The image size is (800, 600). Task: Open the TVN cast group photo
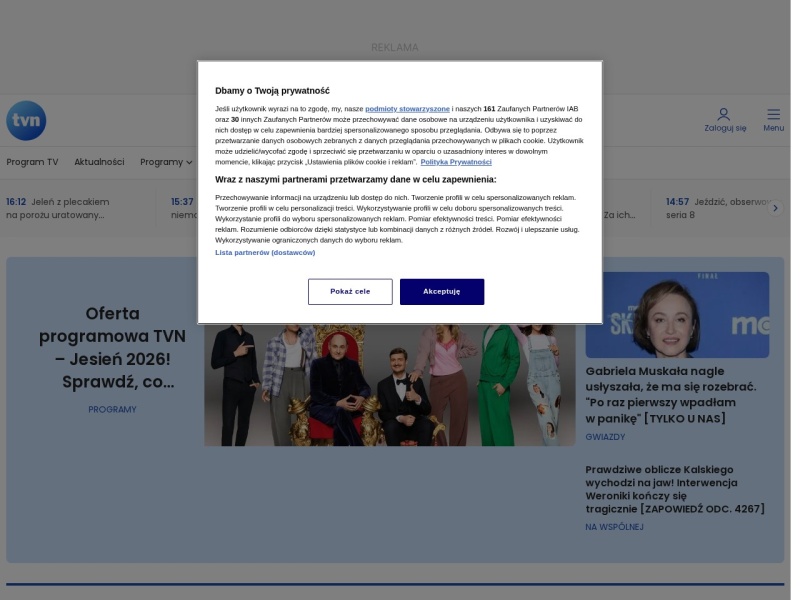point(390,385)
